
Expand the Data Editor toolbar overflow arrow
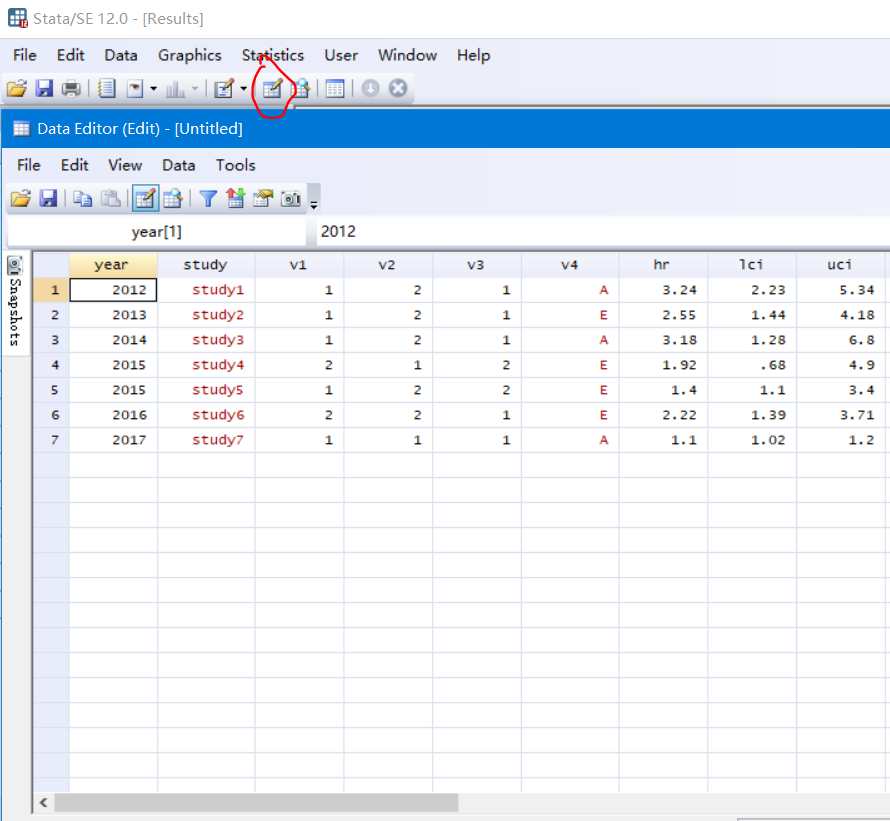click(x=314, y=204)
